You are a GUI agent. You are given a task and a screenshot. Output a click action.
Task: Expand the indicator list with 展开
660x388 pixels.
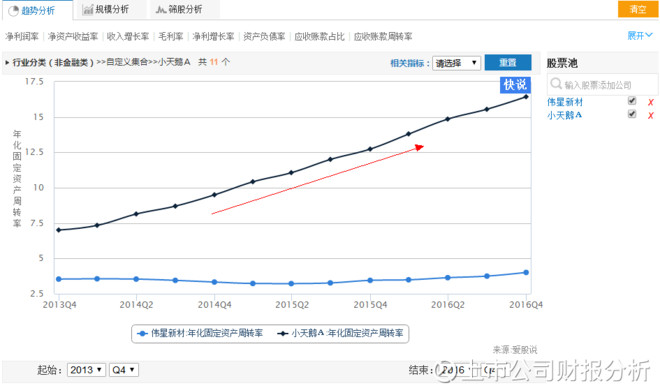[639, 36]
